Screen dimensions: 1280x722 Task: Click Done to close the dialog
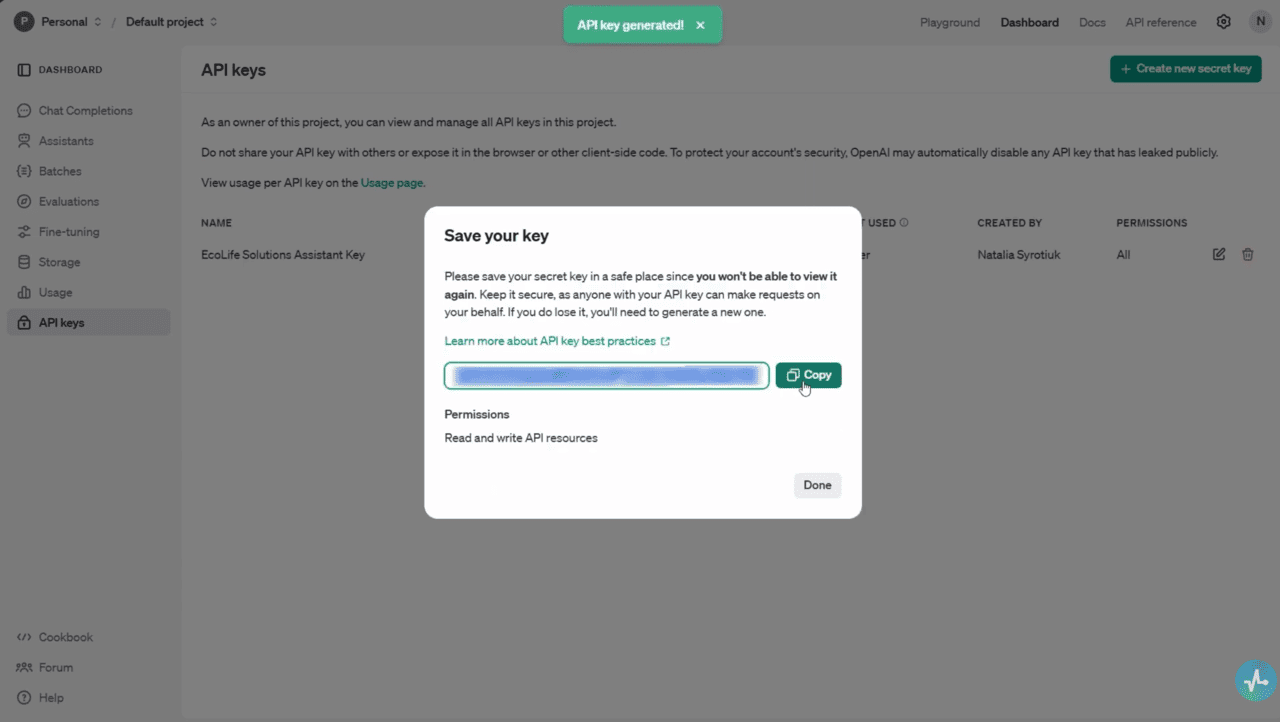(x=817, y=484)
